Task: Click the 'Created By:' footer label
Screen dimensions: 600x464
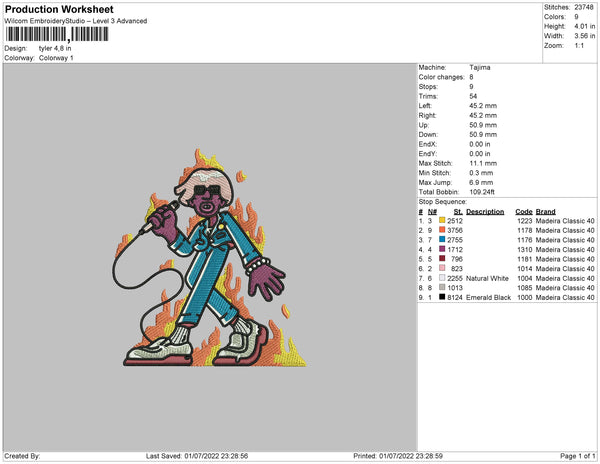Action: (x=22, y=456)
